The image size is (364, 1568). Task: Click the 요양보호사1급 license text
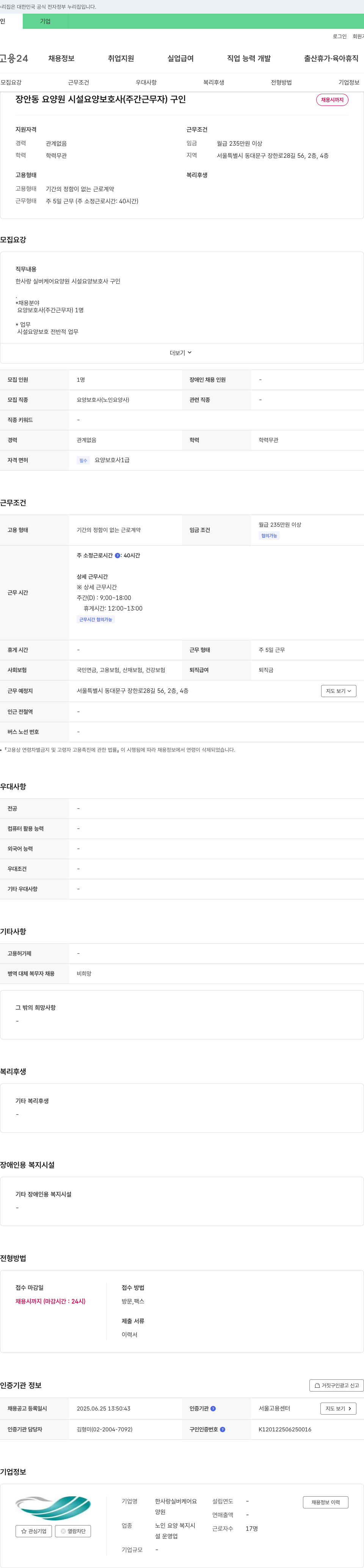112,460
